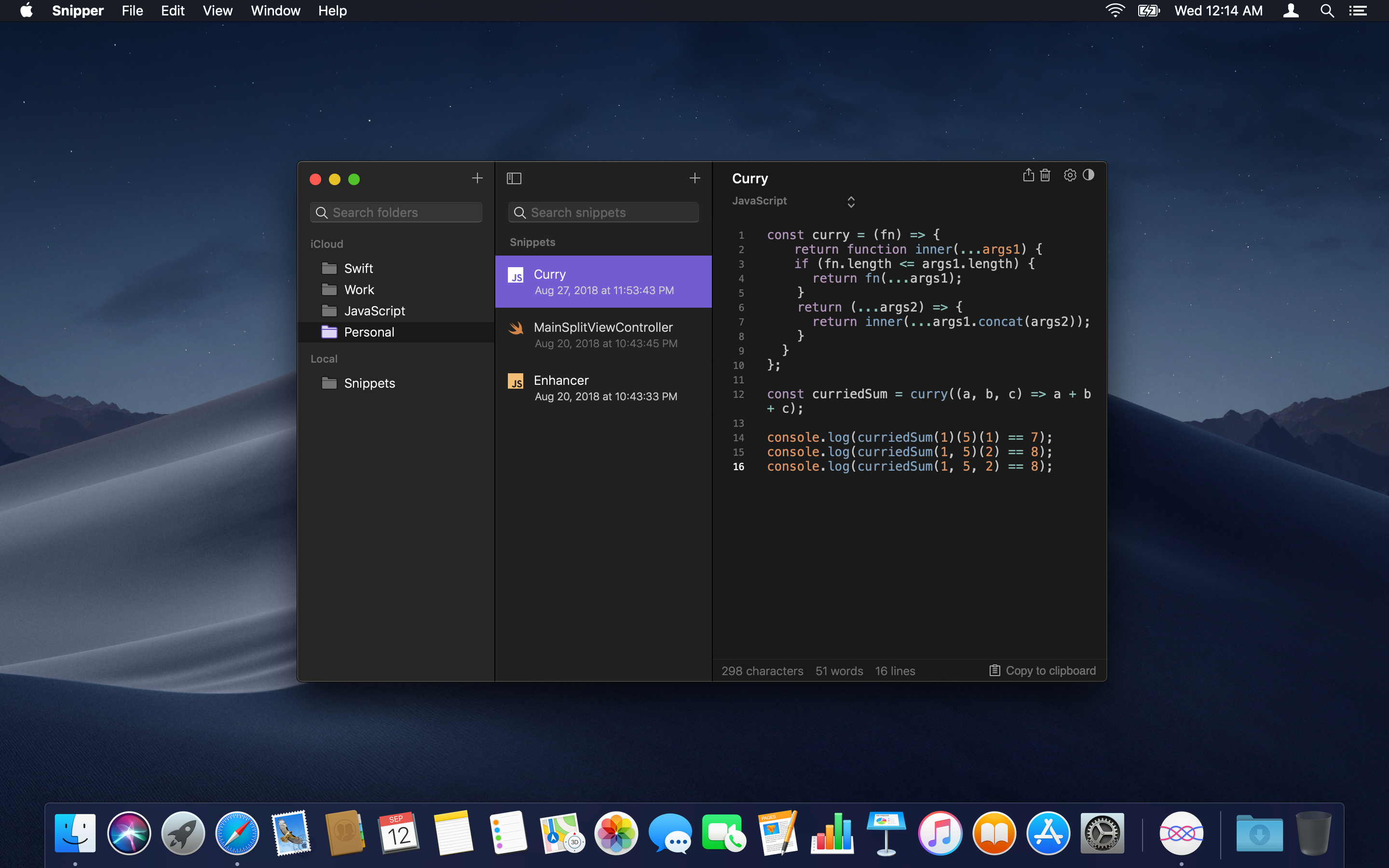This screenshot has height=868, width=1389.
Task: Click the trash icon to delete snippet
Action: 1045,175
